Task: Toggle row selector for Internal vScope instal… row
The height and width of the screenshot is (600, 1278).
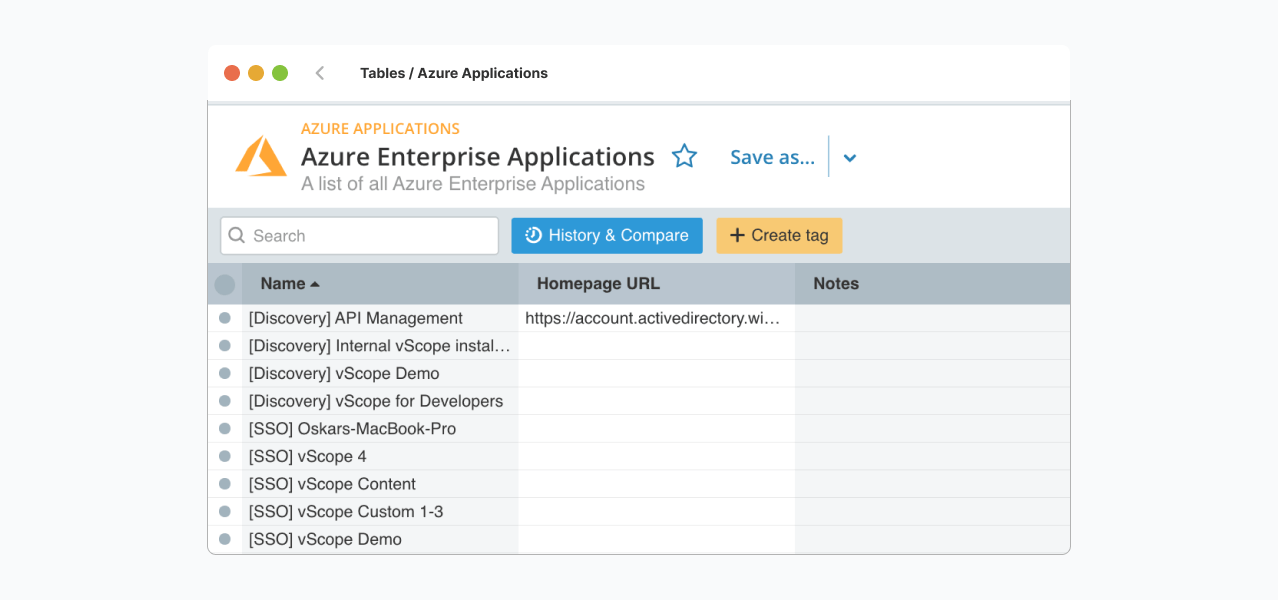Action: [x=225, y=346]
